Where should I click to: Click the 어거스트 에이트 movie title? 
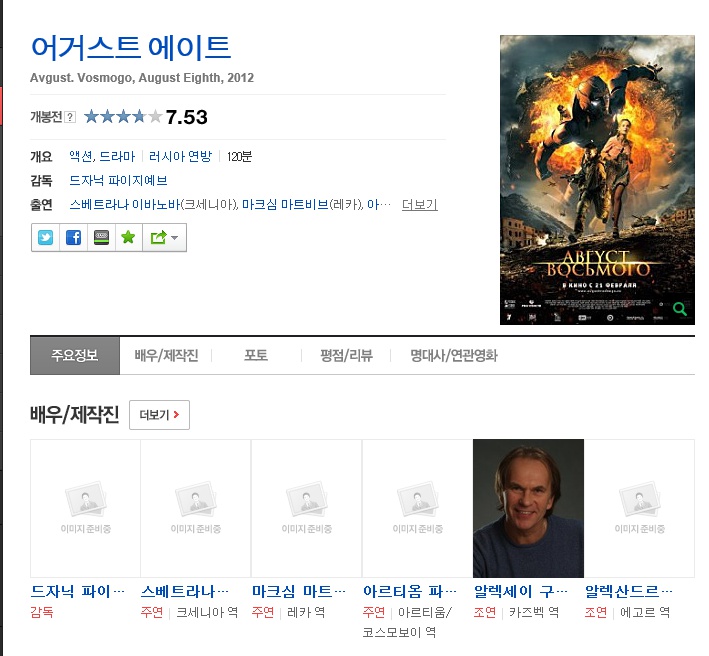pyautogui.click(x=131, y=47)
